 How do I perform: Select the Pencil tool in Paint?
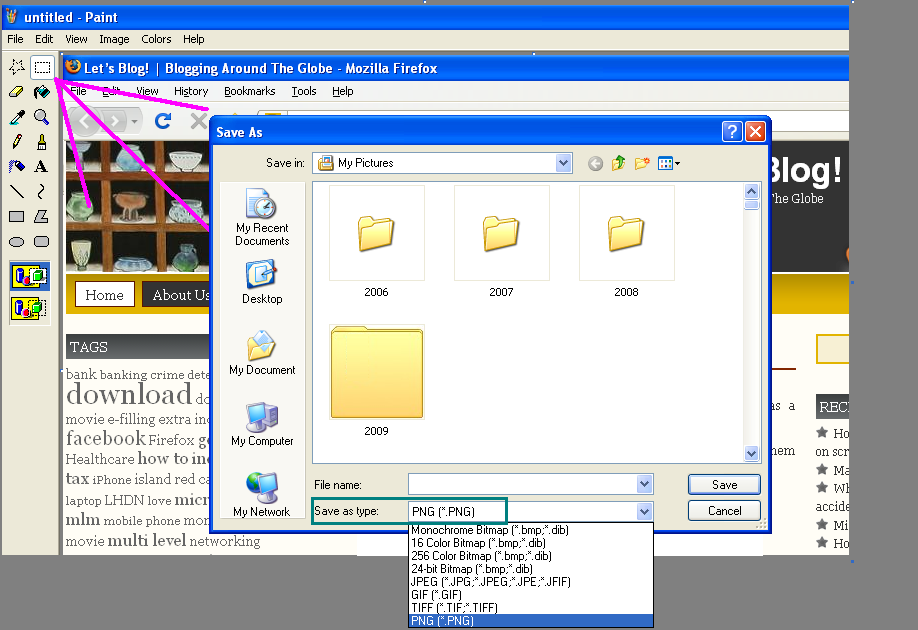pyautogui.click(x=16, y=142)
